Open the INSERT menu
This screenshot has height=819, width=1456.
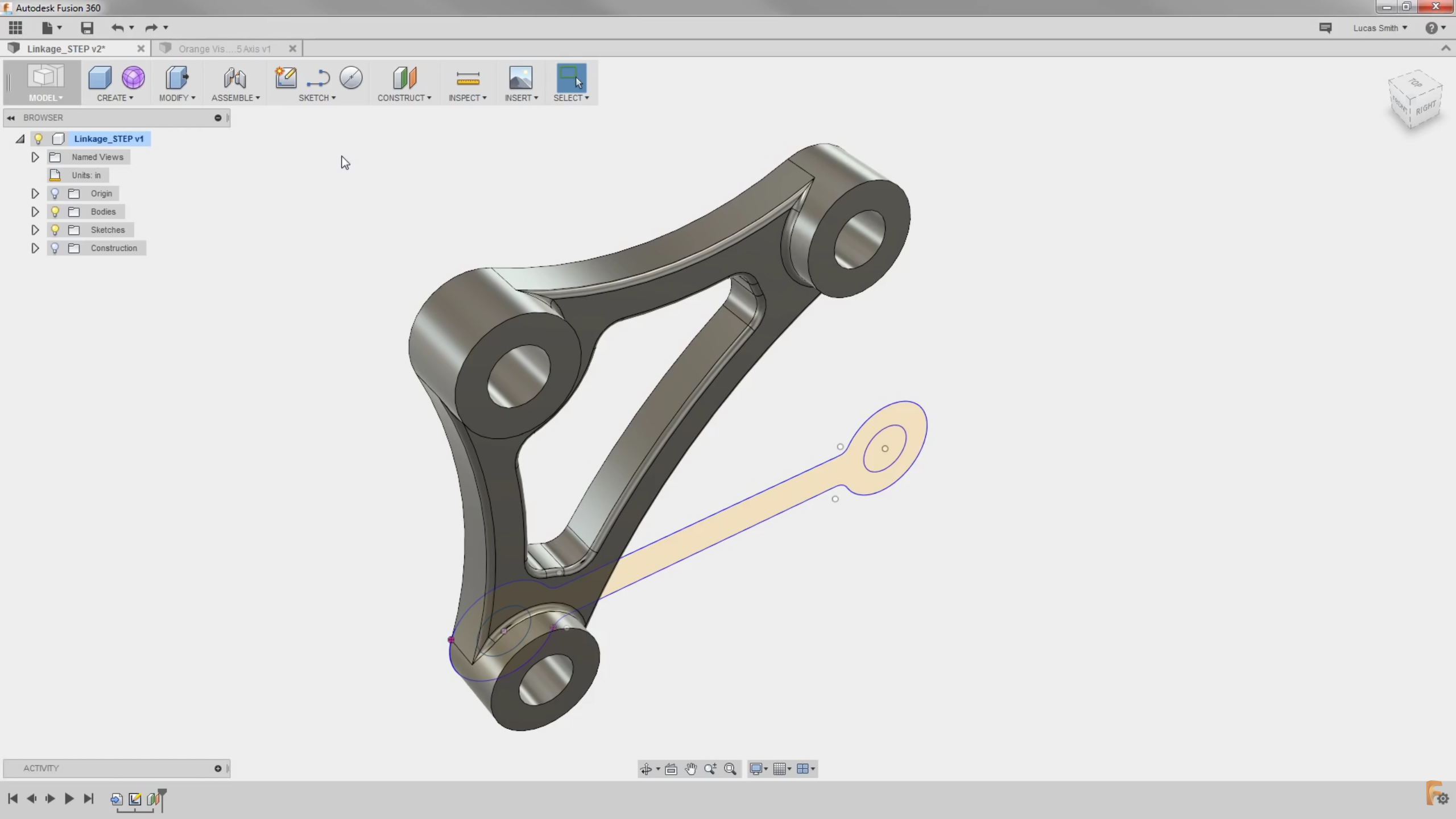[x=521, y=98]
